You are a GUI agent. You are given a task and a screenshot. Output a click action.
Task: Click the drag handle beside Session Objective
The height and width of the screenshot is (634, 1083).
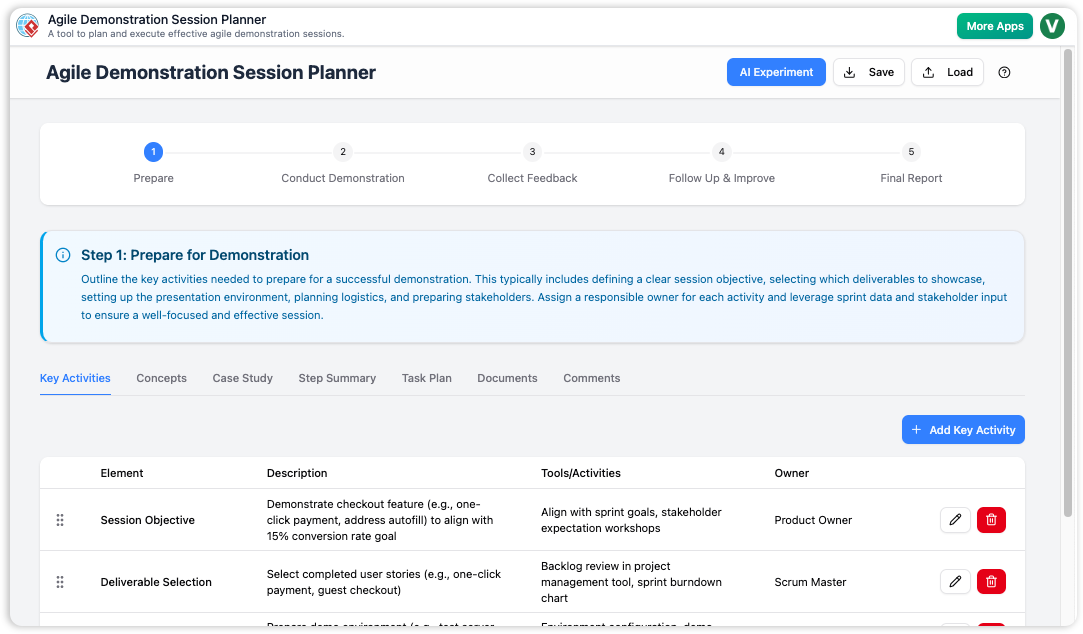pyautogui.click(x=60, y=520)
